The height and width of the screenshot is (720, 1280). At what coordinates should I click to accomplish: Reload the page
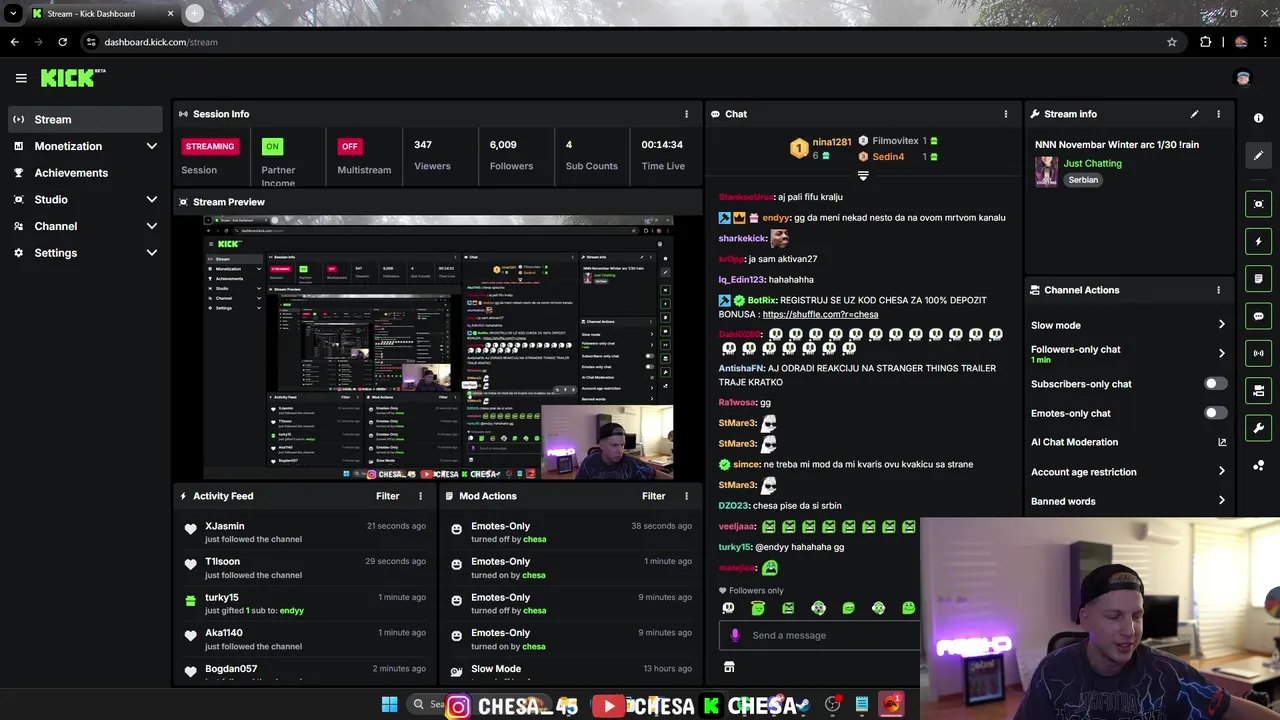coord(62,42)
